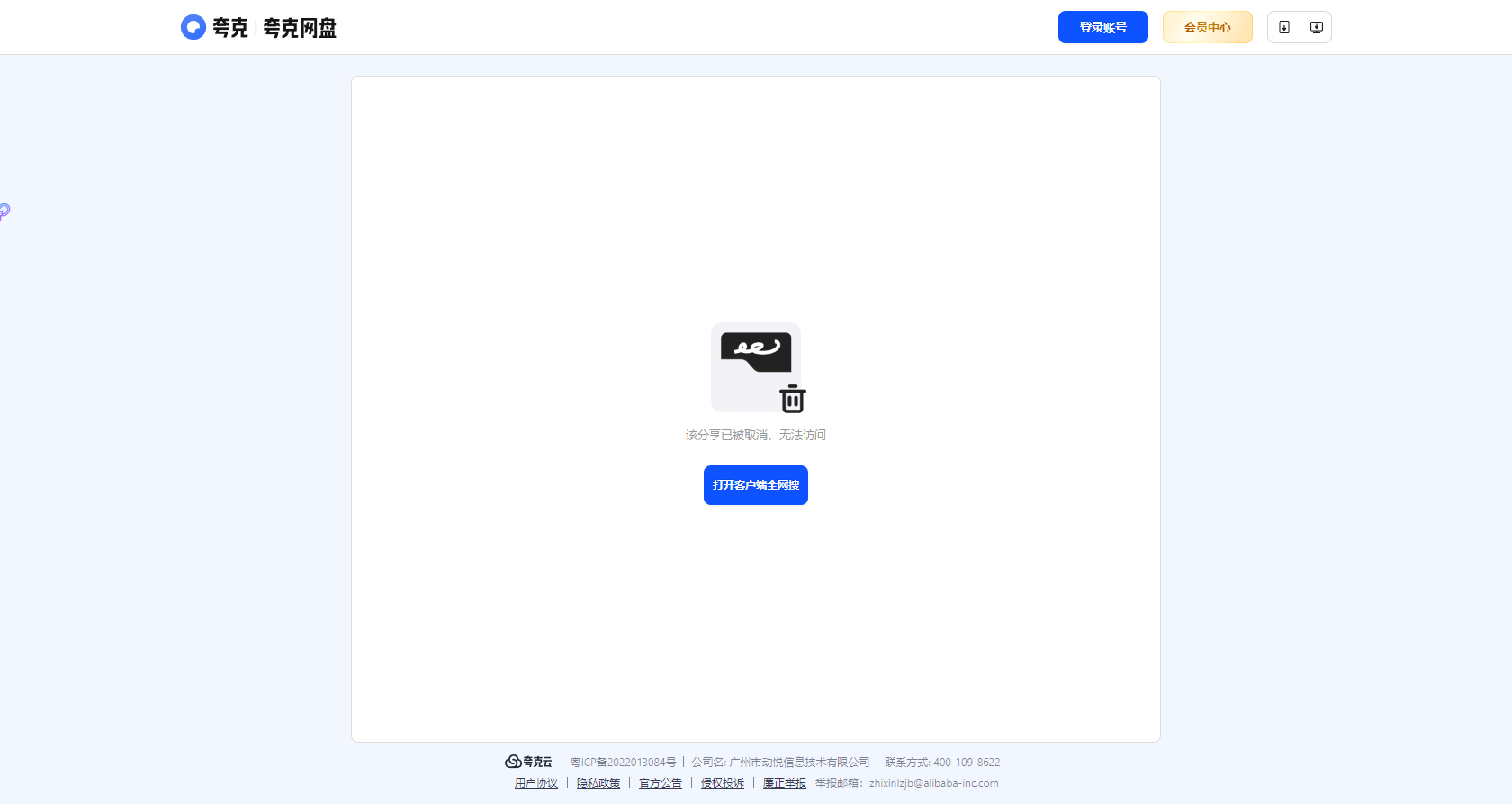Click the 夸克网盘 title text in header
Screen dimensions: 1512x804
[x=300, y=28]
